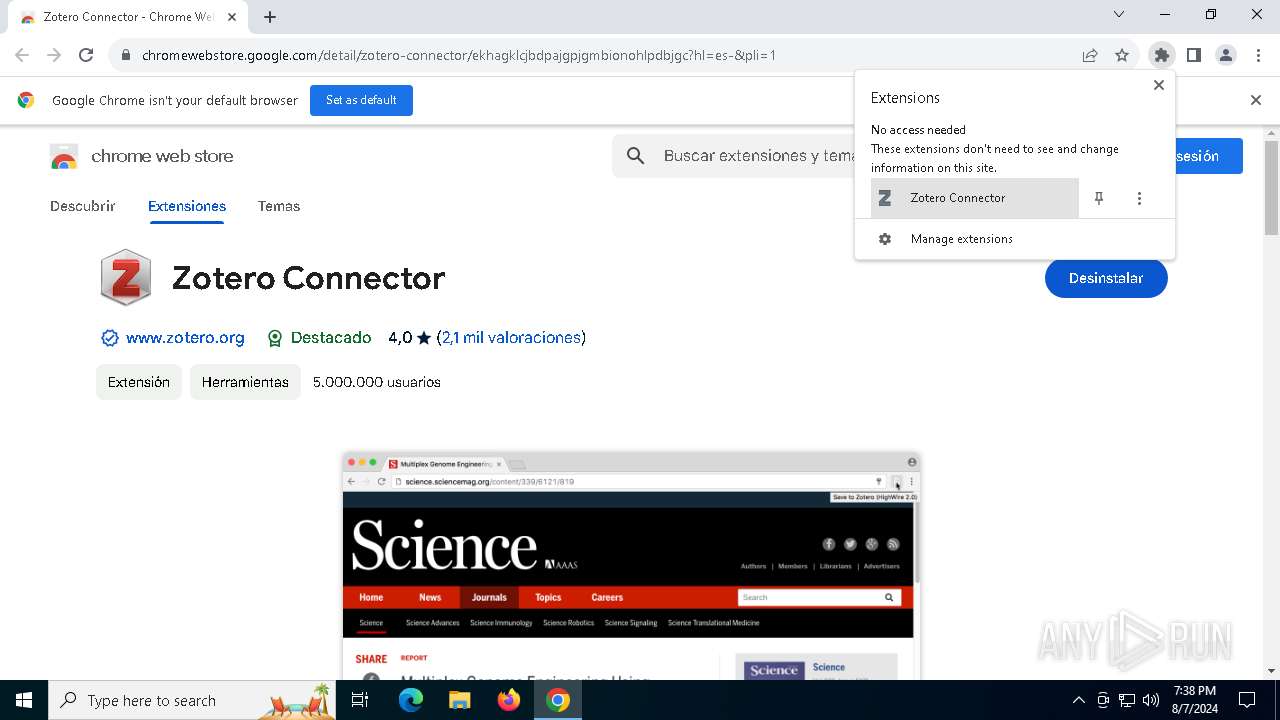Screen dimensions: 1280x720
Task: Close the Zotero Connector browser tab
Action: tap(232, 17)
